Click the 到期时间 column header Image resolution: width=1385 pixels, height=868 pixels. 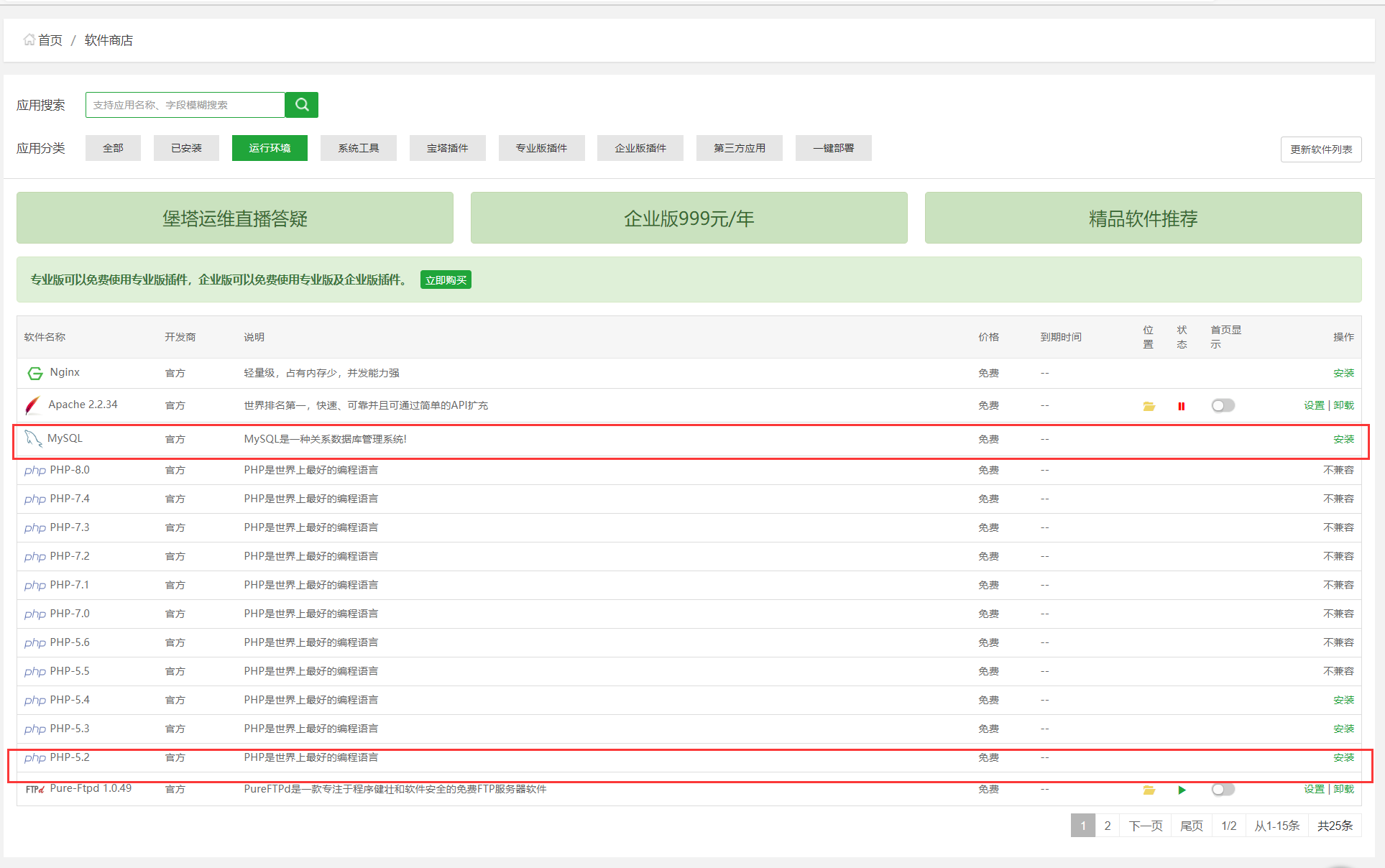click(1061, 337)
